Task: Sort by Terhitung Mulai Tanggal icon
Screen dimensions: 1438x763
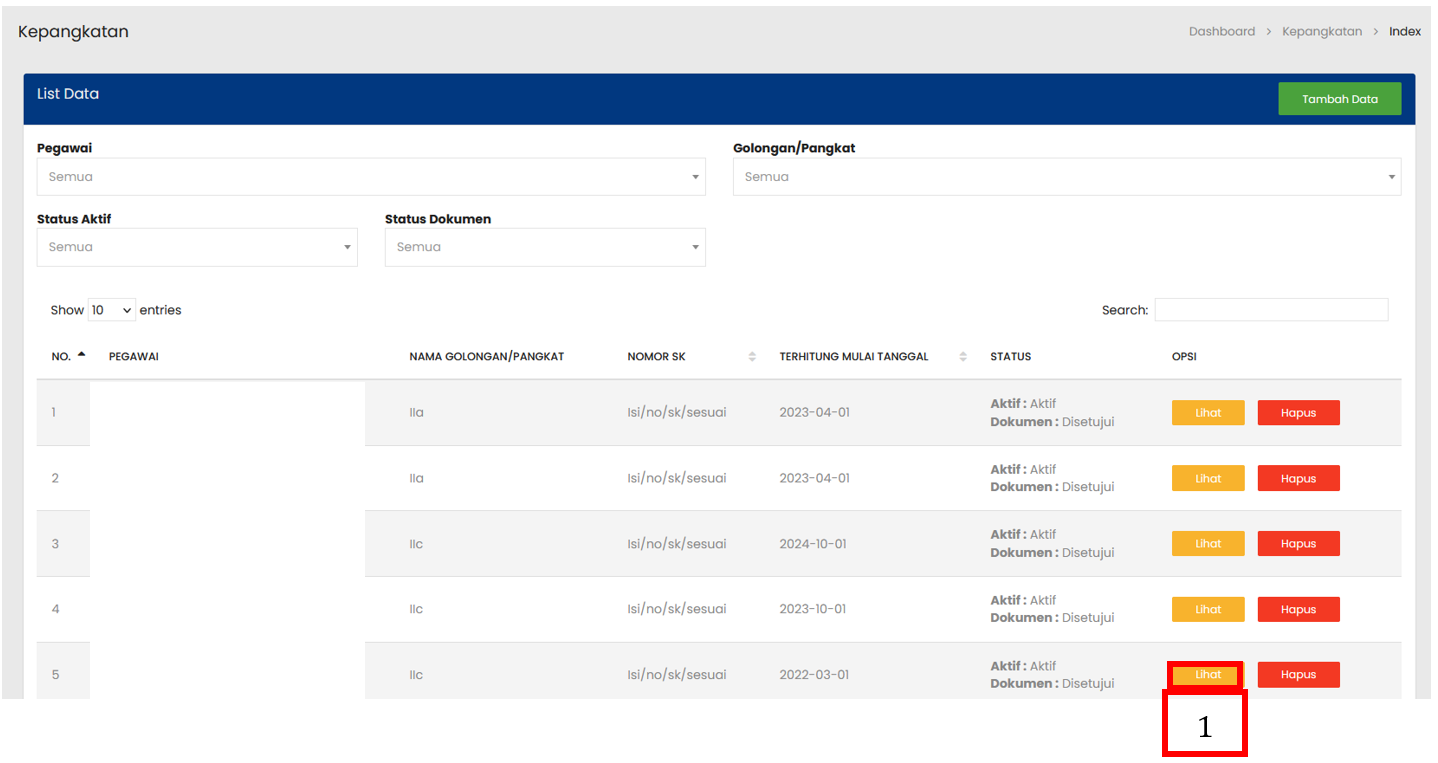Action: click(x=963, y=357)
